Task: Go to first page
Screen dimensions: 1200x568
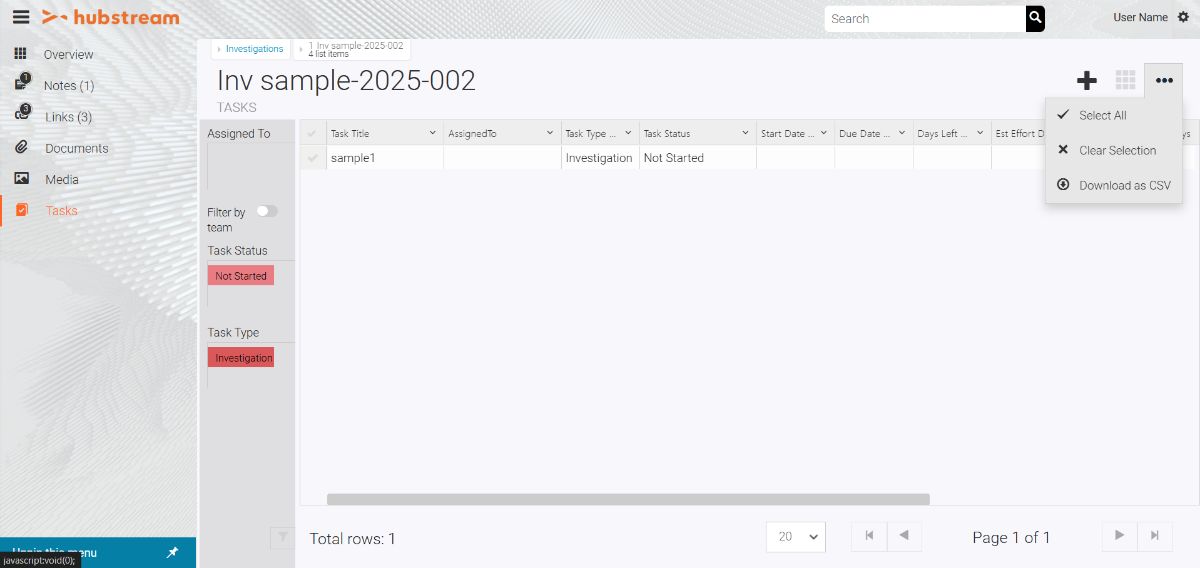Action: pyautogui.click(x=869, y=536)
